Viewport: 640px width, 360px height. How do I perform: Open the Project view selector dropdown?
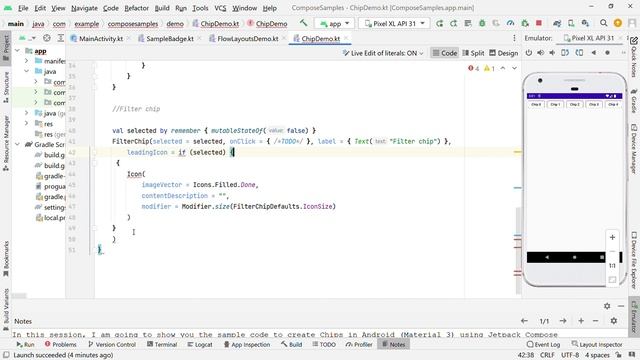[x=27, y=38]
